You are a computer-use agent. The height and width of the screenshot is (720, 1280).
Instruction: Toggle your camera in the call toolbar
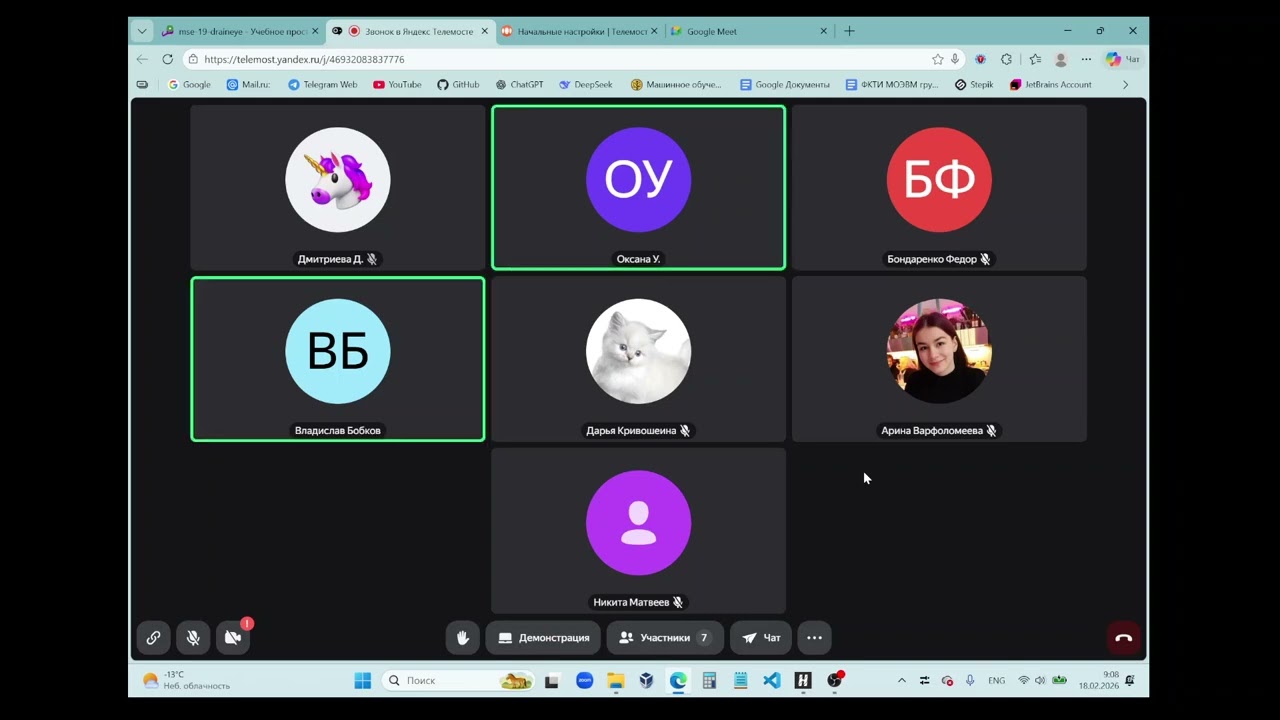pos(233,638)
